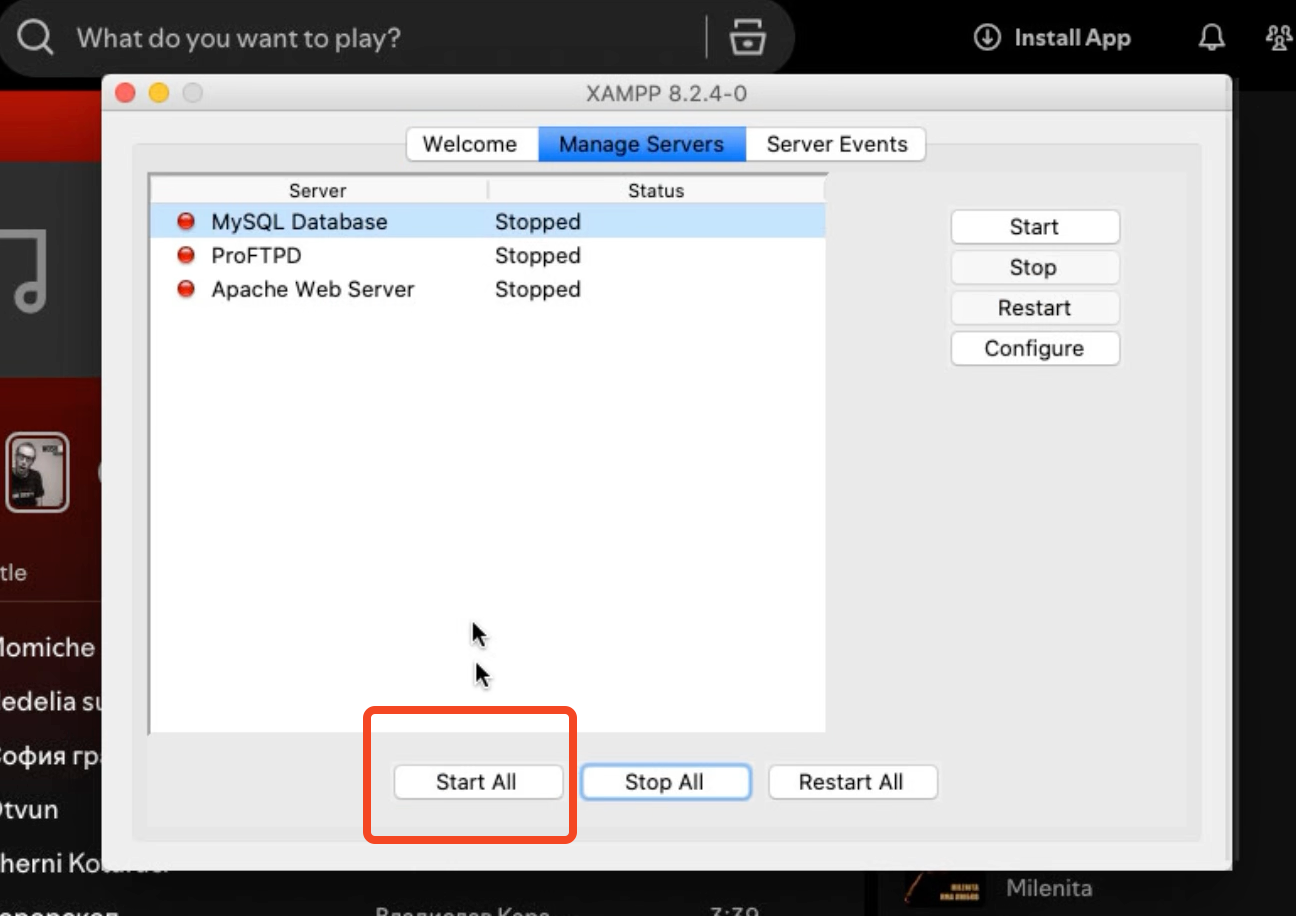This screenshot has width=1296, height=916.
Task: Open the friends activity icon in music app
Action: coord(1279,38)
